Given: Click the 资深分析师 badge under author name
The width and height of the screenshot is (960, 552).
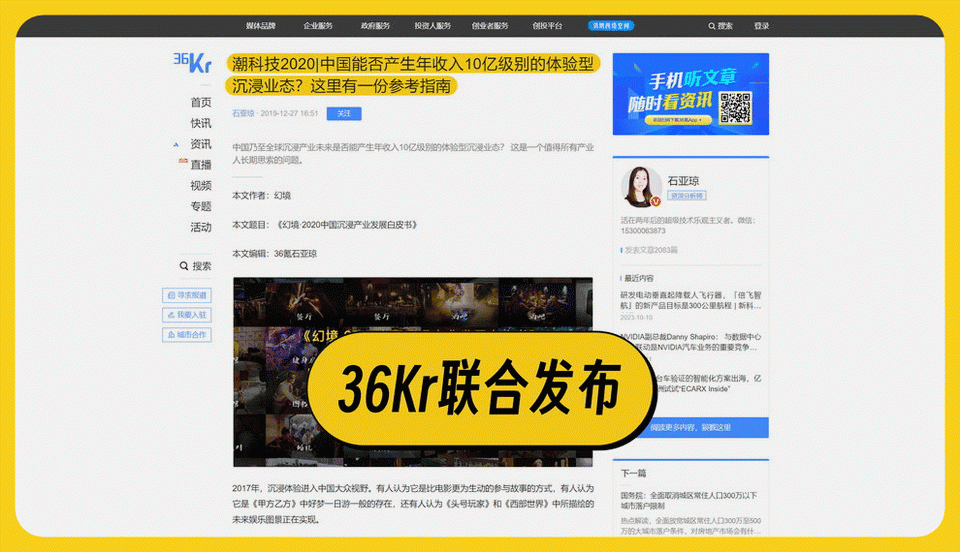Looking at the screenshot, I should point(686,196).
